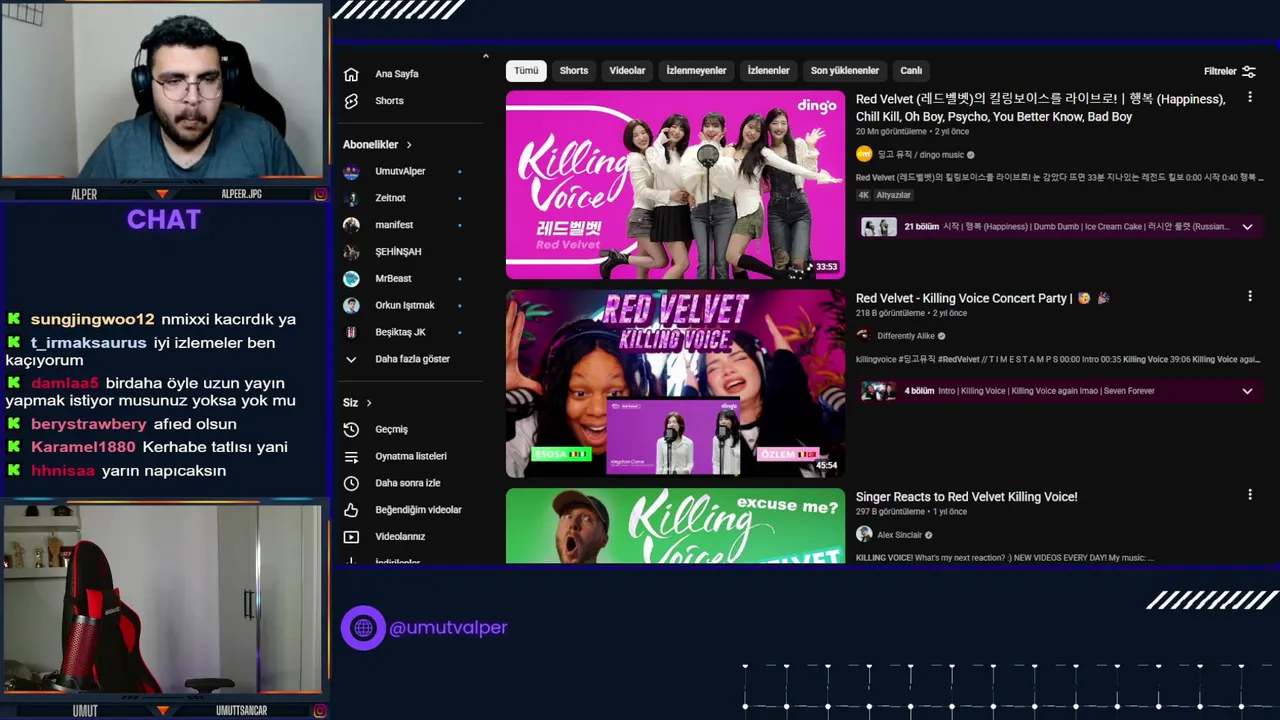This screenshot has width=1280, height=720.
Task: Expand 4 bölüm chapters dropdown
Action: click(x=1247, y=391)
